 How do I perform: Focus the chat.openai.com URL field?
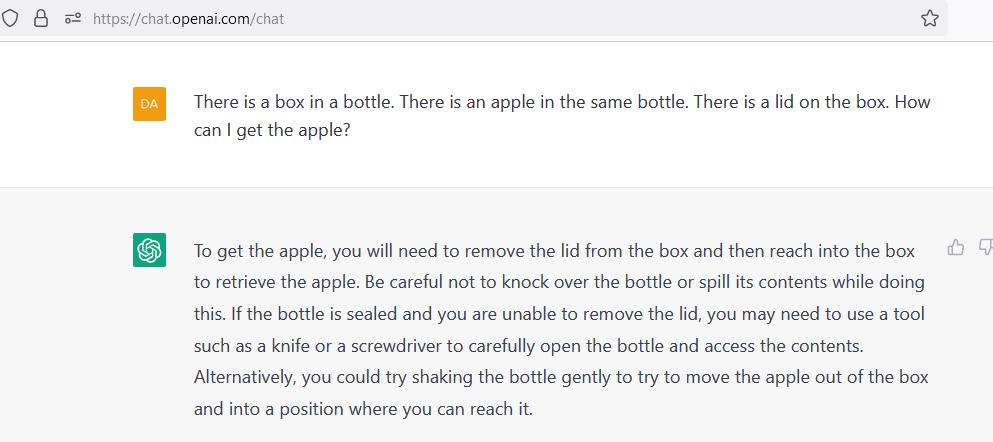pos(188,18)
